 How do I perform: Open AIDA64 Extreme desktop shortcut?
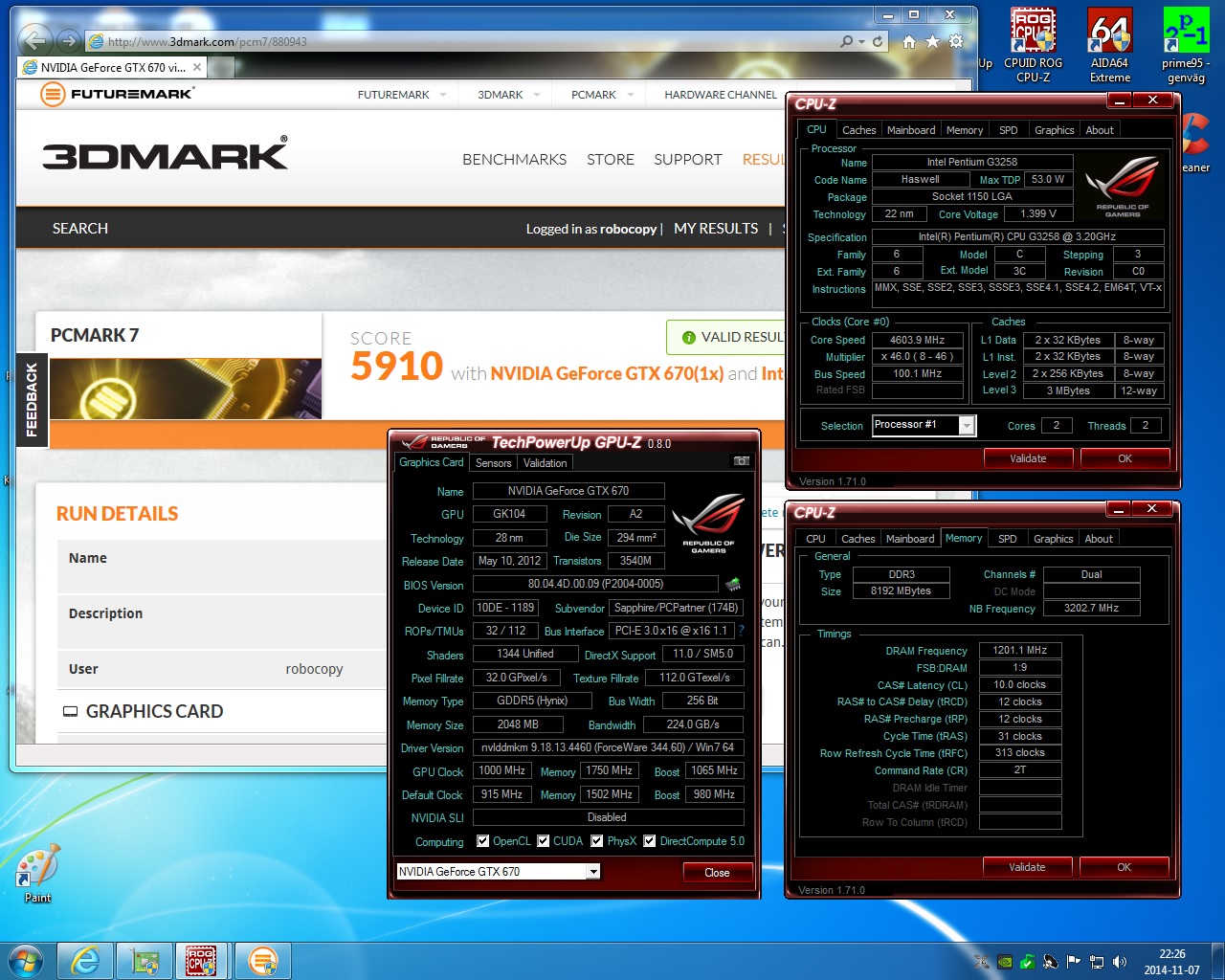pyautogui.click(x=1110, y=46)
